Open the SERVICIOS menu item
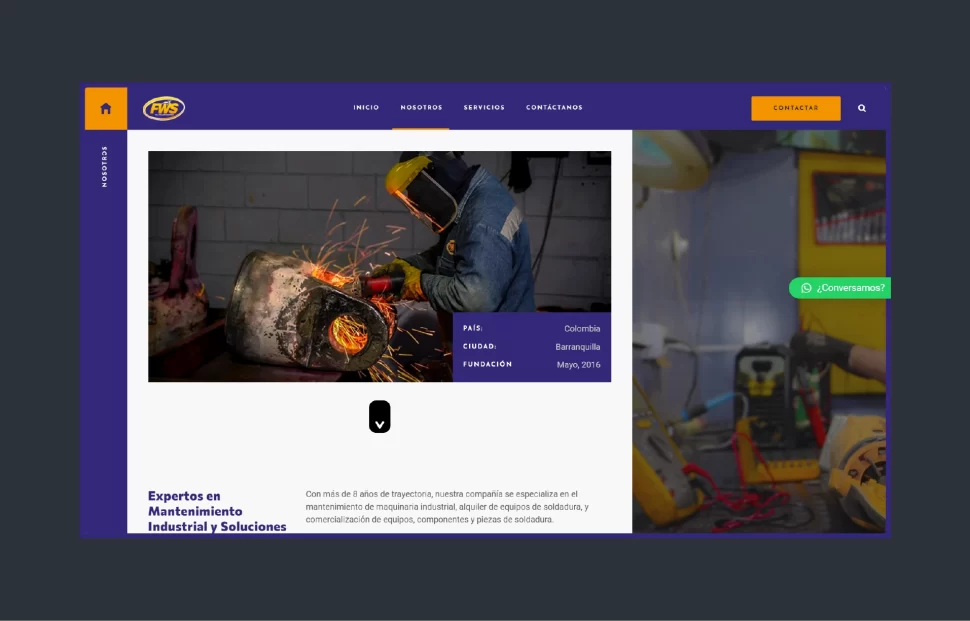 (484, 108)
